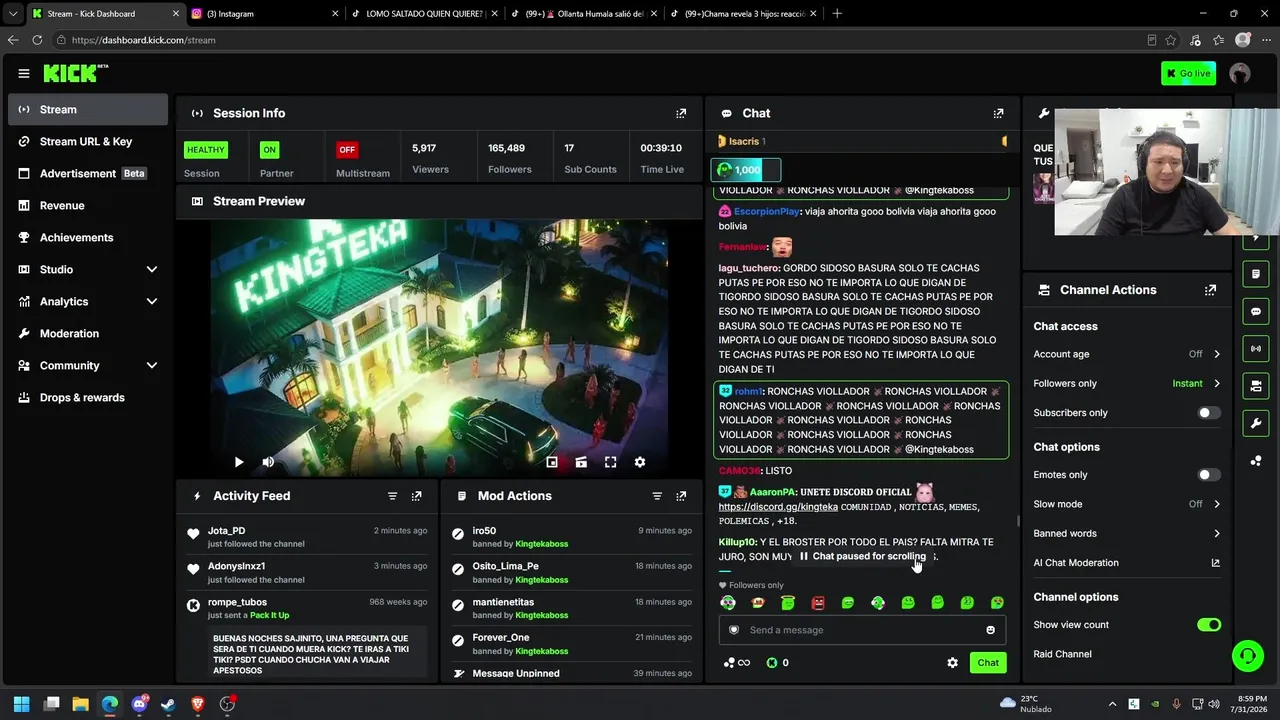Filter the Activity Feed list

pos(392,496)
